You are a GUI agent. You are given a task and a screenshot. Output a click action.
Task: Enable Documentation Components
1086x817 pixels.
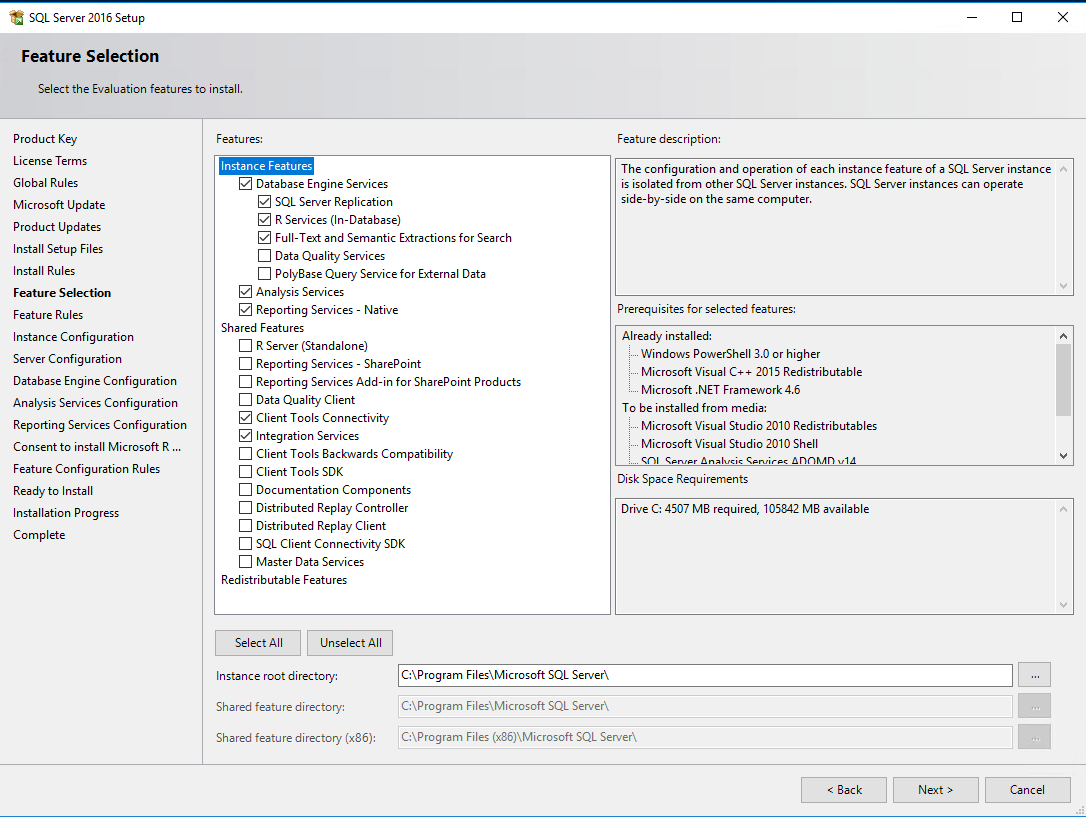pyautogui.click(x=245, y=490)
